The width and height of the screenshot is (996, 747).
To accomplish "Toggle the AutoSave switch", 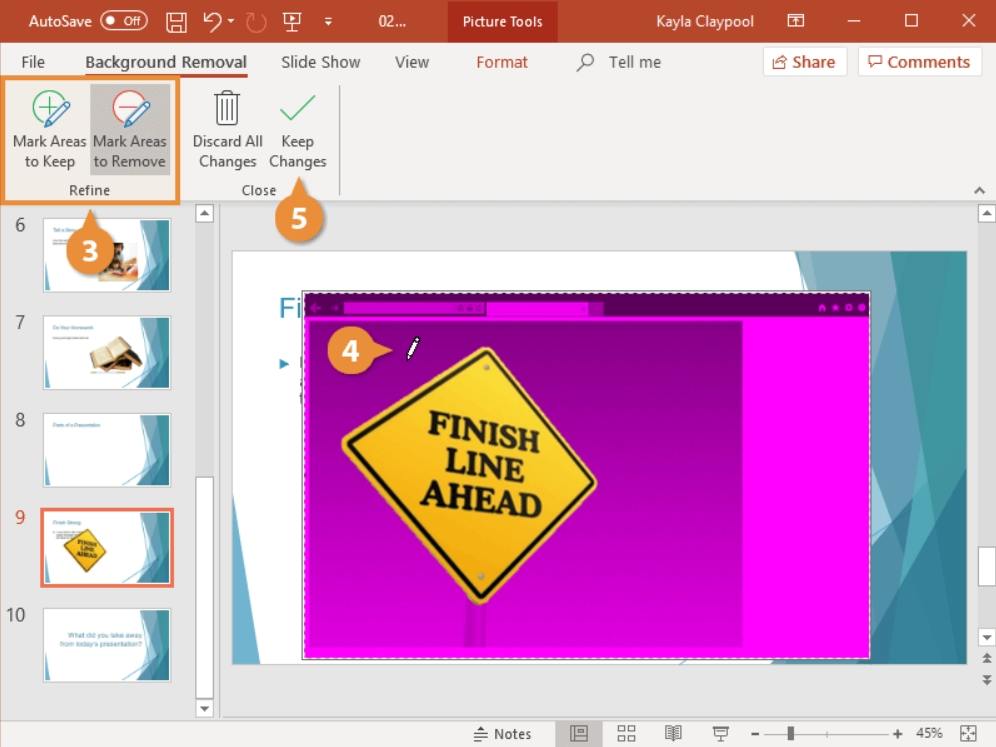I will tap(123, 21).
